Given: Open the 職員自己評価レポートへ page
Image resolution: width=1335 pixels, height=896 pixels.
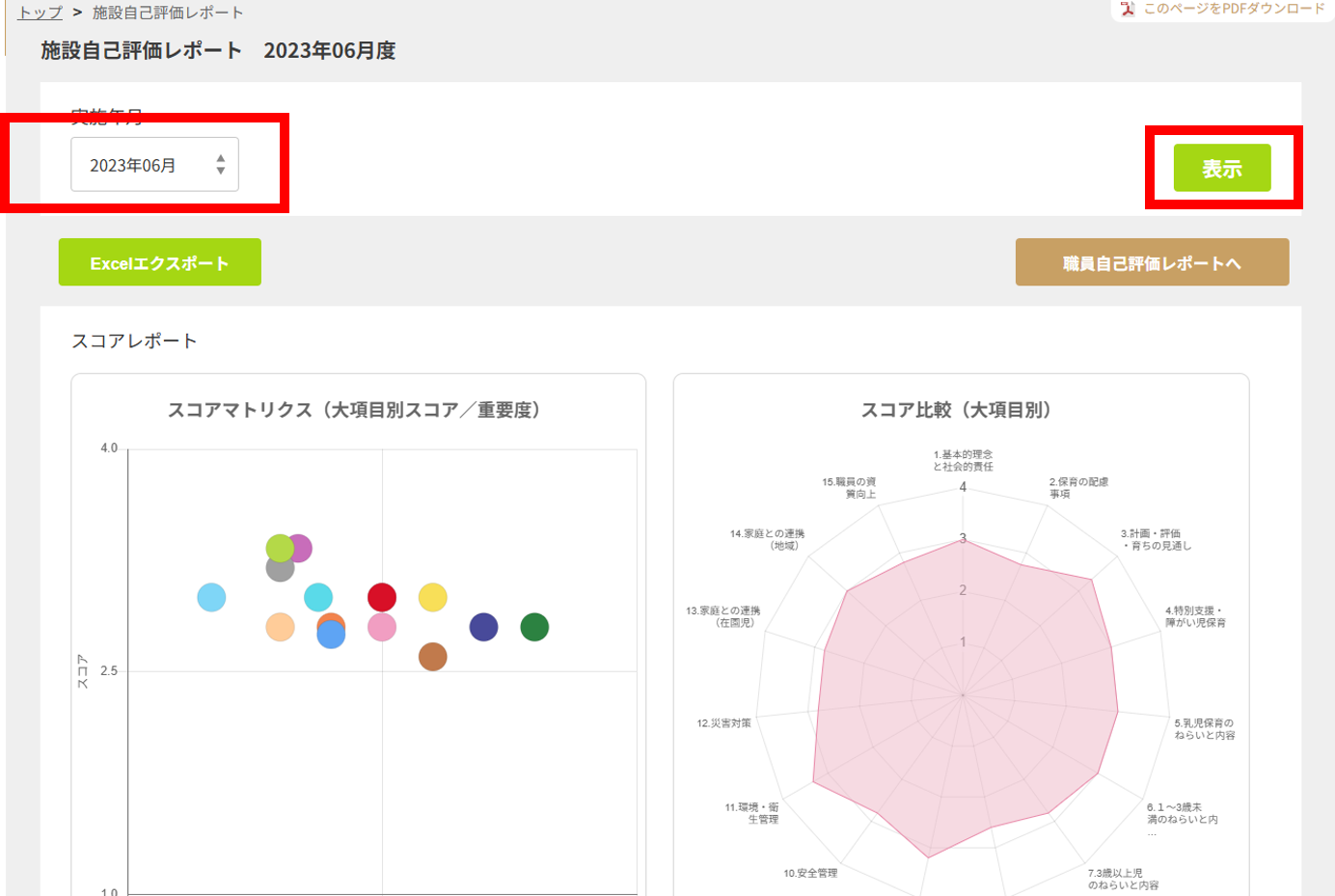Looking at the screenshot, I should 1152,261.
